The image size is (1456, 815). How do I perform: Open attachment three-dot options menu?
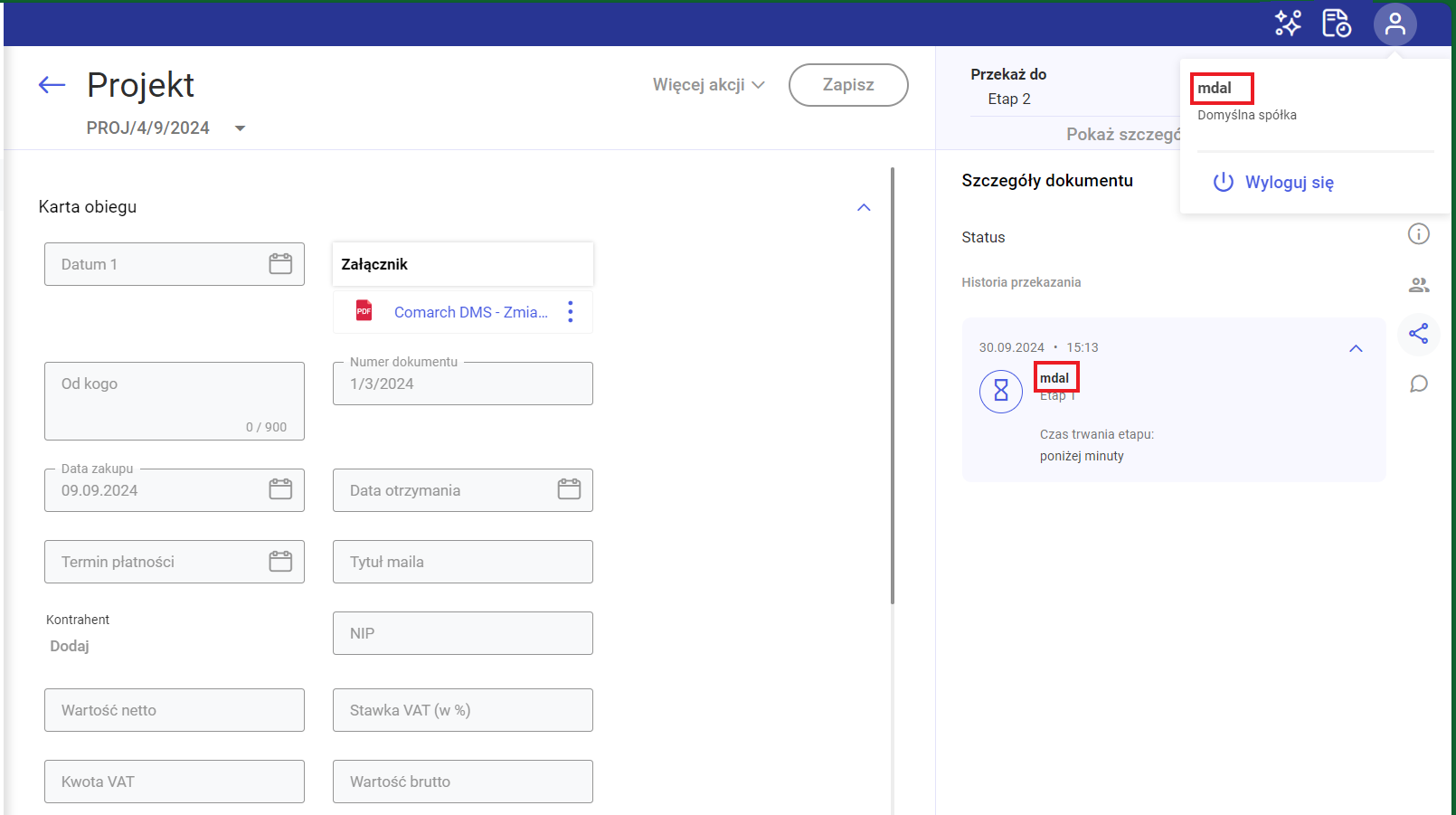[x=570, y=312]
